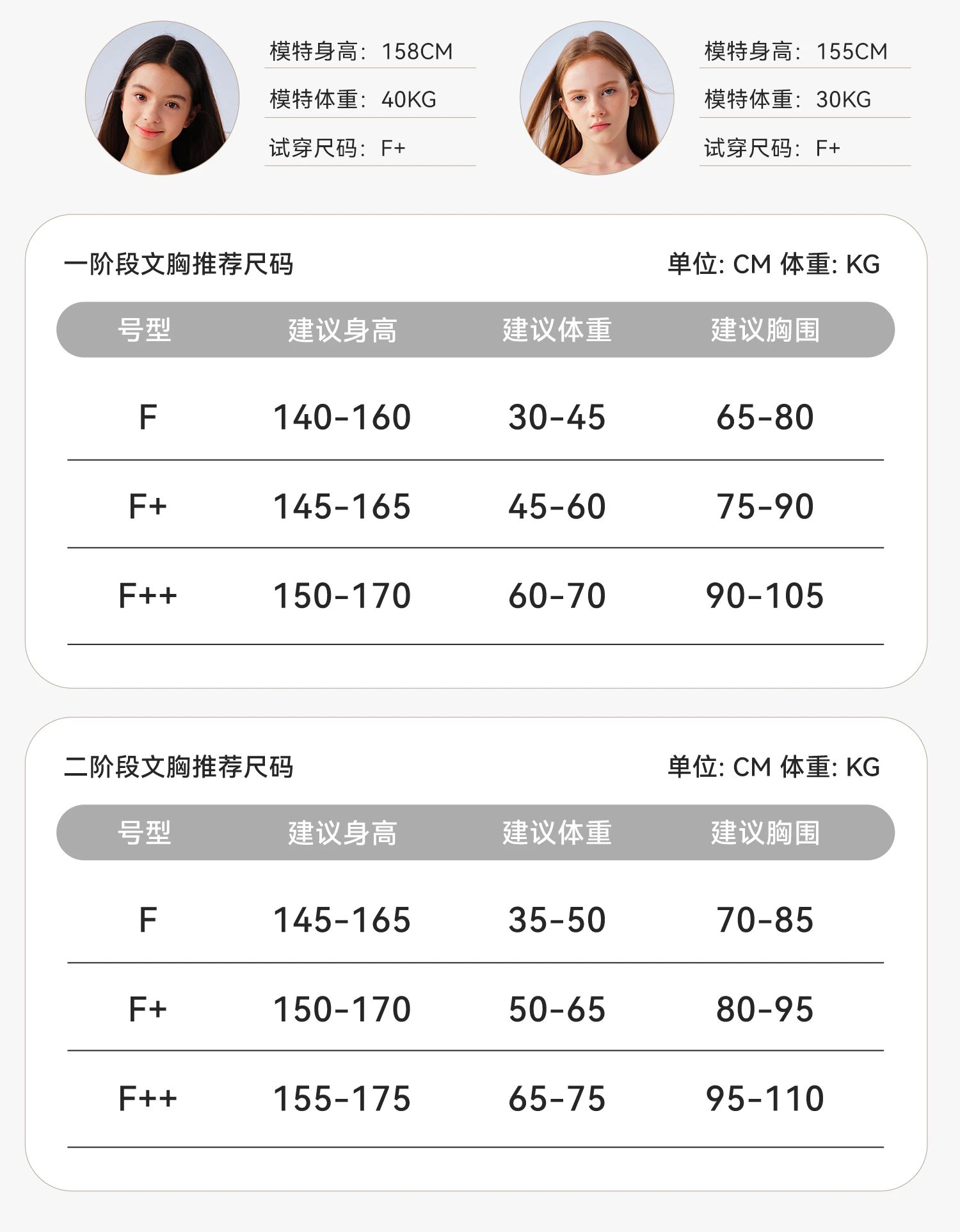The height and width of the screenshot is (1232, 960).
Task: Click the 155-175 height cell
Action: [342, 1099]
